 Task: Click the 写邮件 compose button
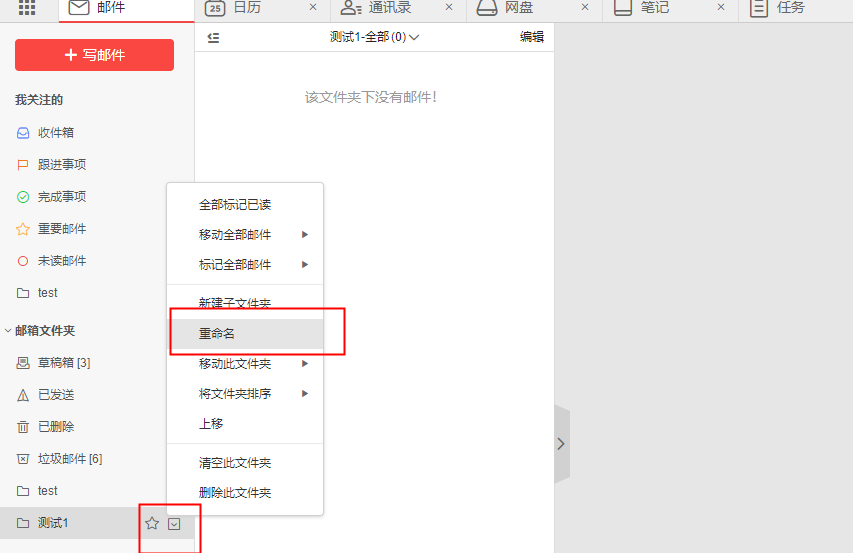[x=94, y=55]
